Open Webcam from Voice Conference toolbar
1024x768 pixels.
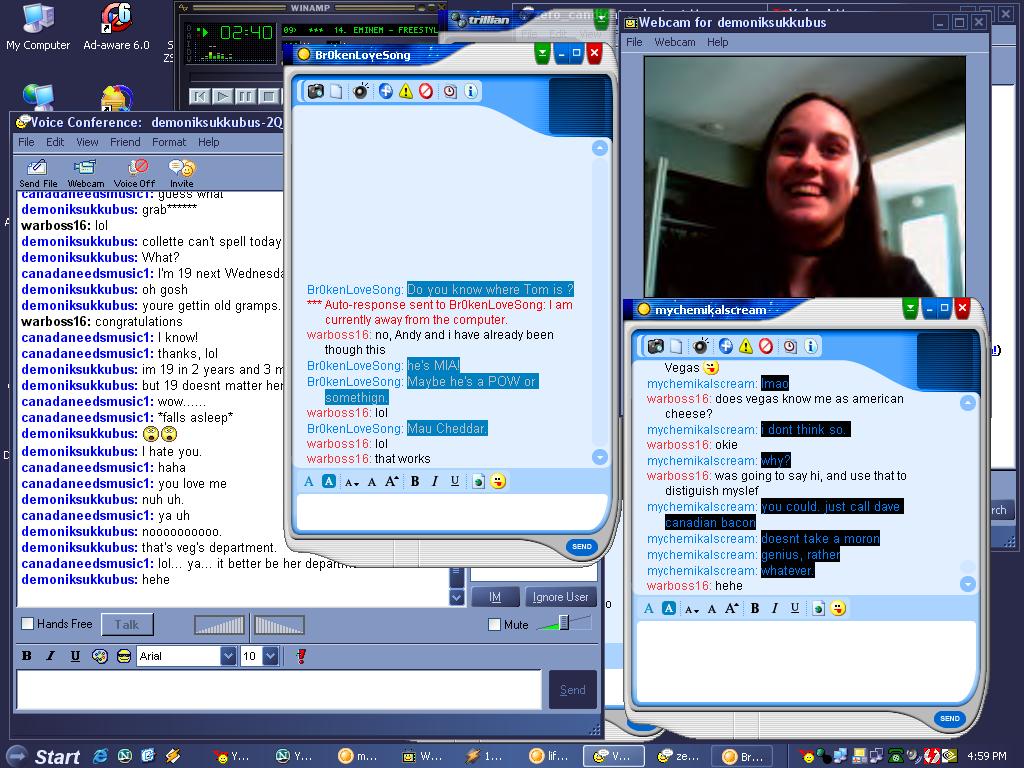(86, 174)
